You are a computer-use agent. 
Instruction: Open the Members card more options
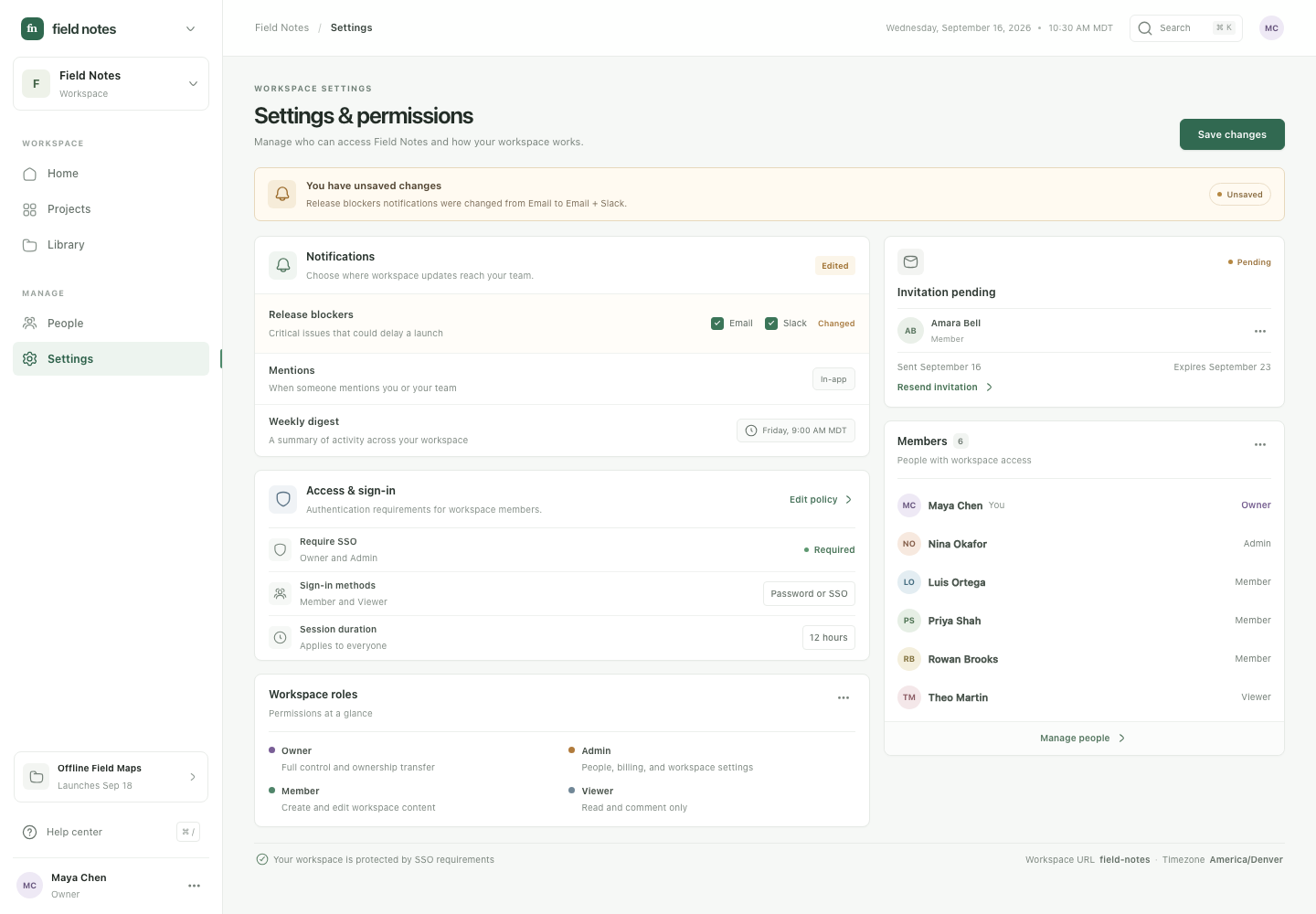[x=1260, y=444]
